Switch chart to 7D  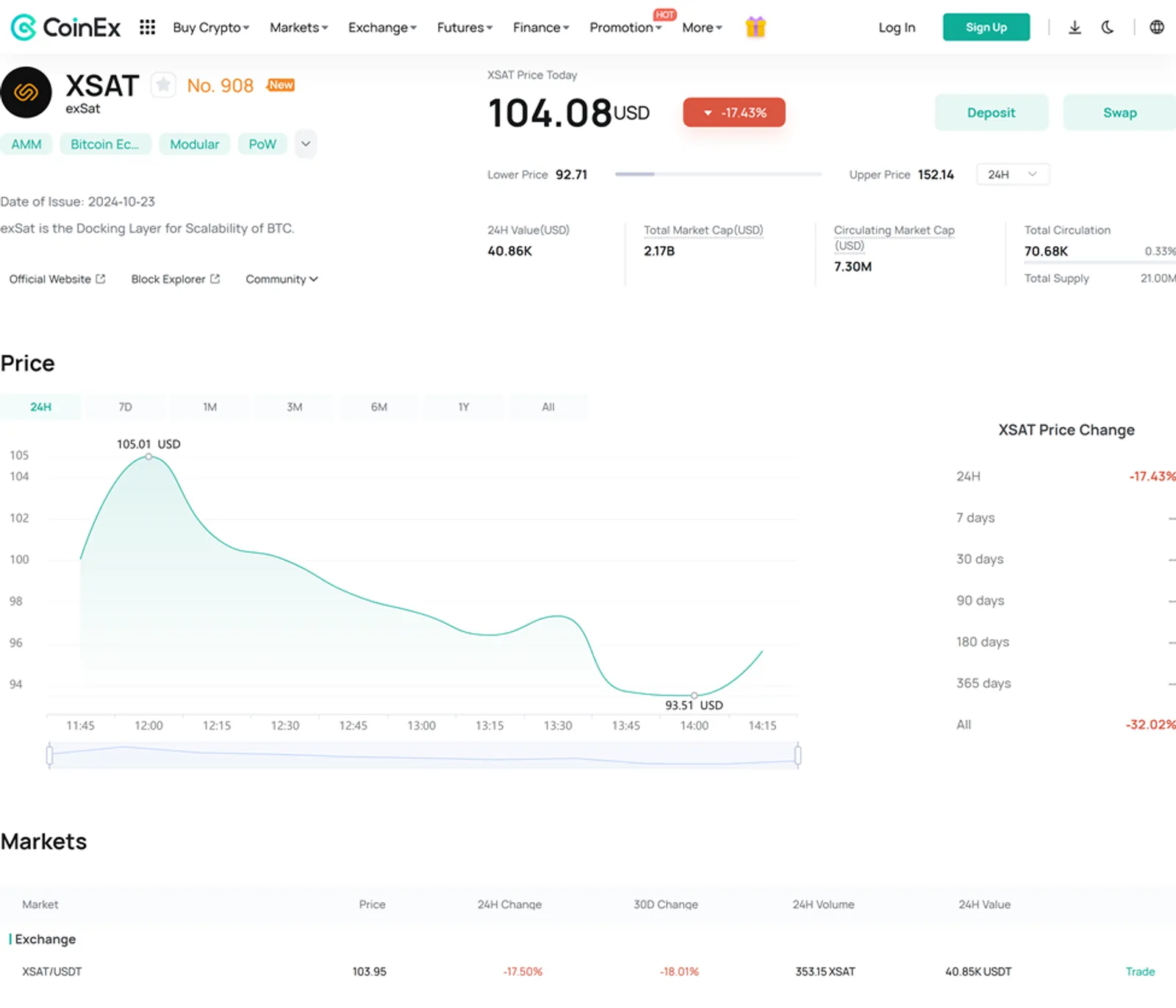(x=125, y=407)
